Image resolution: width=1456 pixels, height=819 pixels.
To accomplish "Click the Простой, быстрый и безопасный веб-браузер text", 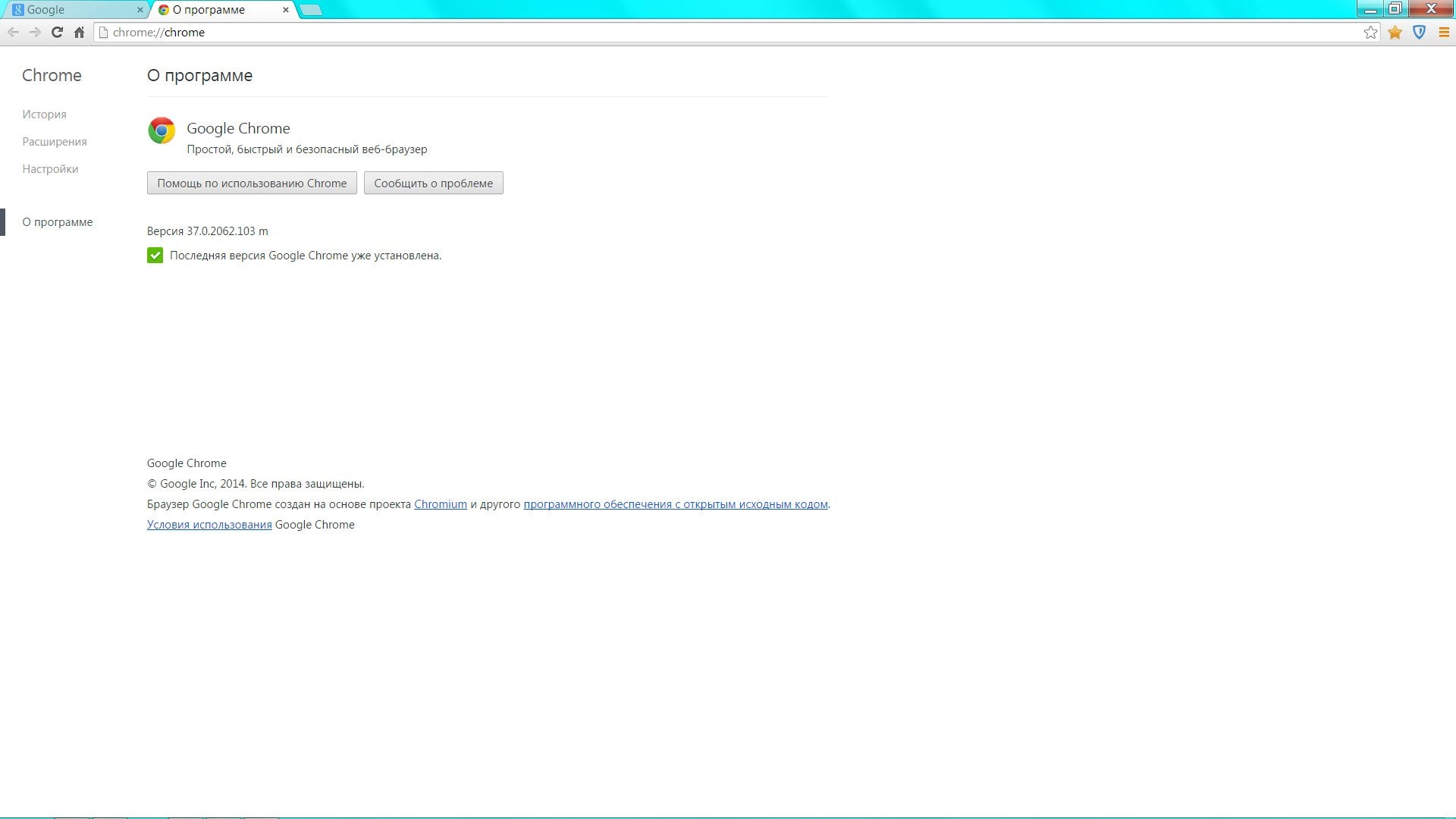I will point(307,149).
